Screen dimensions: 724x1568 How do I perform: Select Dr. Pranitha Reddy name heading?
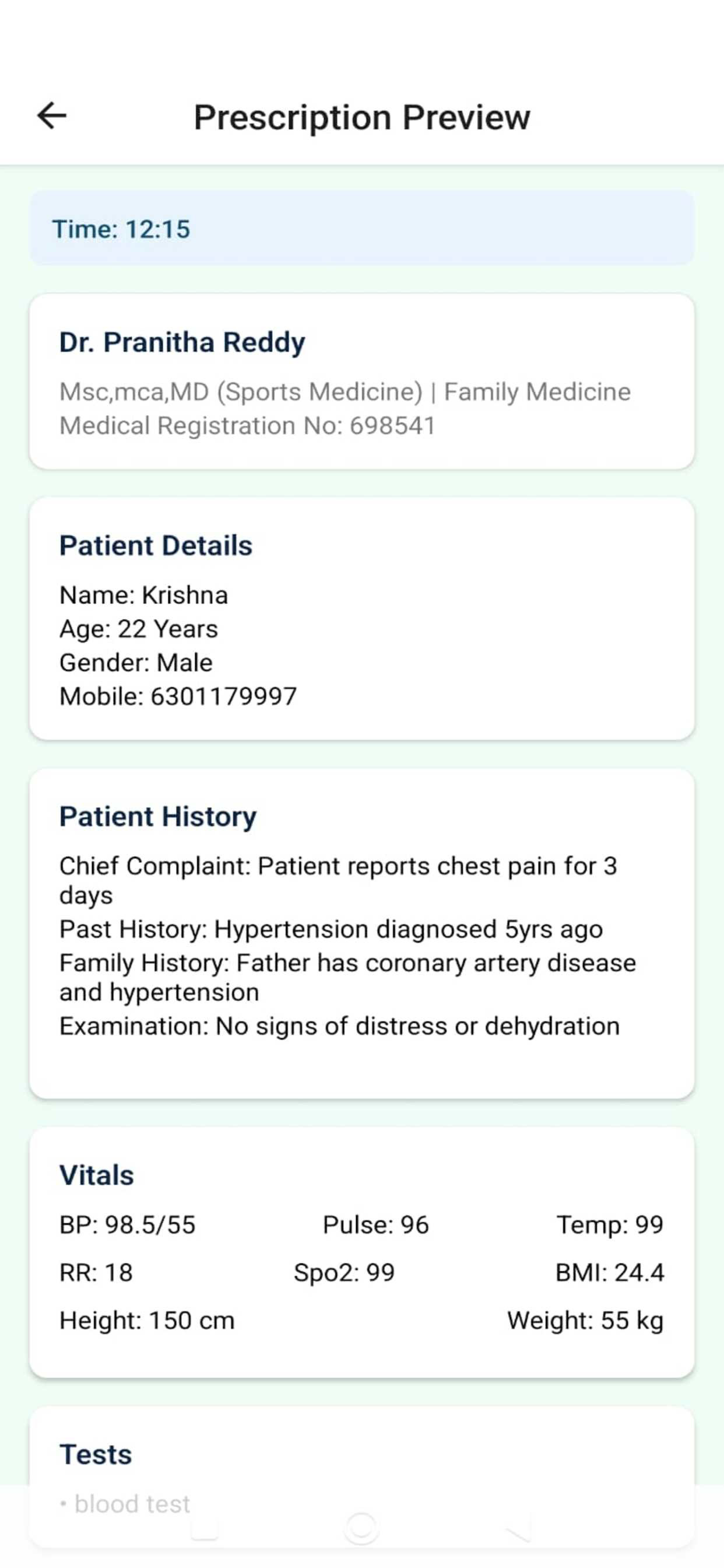coord(182,342)
